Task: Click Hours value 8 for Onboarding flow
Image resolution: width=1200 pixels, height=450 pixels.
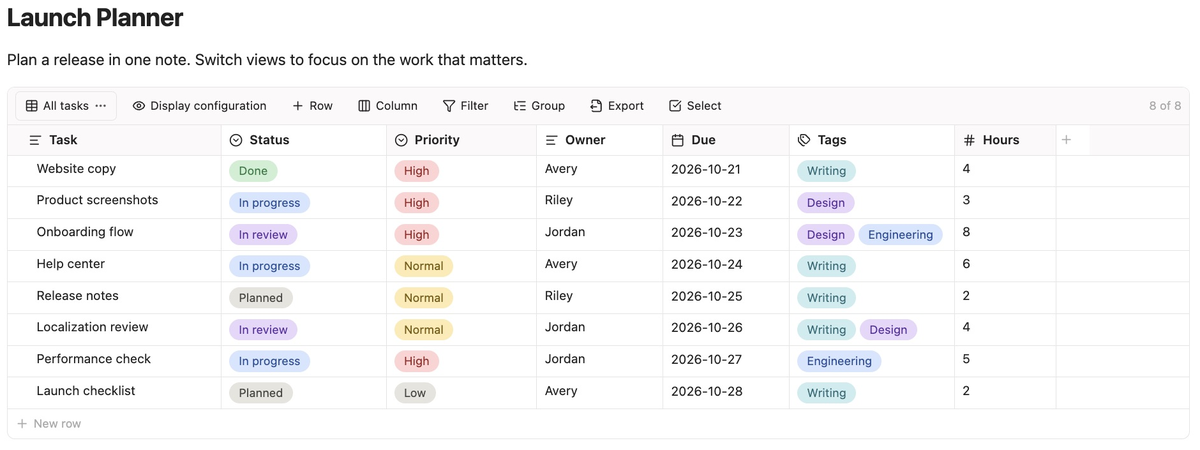Action: point(967,232)
